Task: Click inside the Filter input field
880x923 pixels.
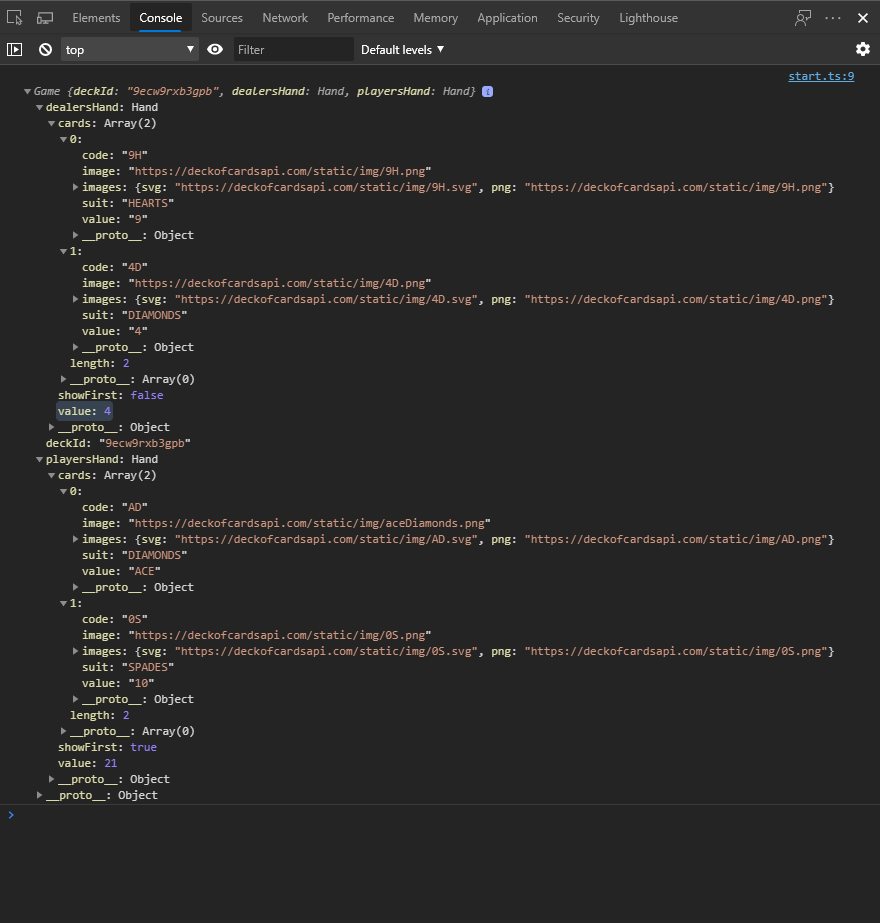Action: click(x=293, y=49)
